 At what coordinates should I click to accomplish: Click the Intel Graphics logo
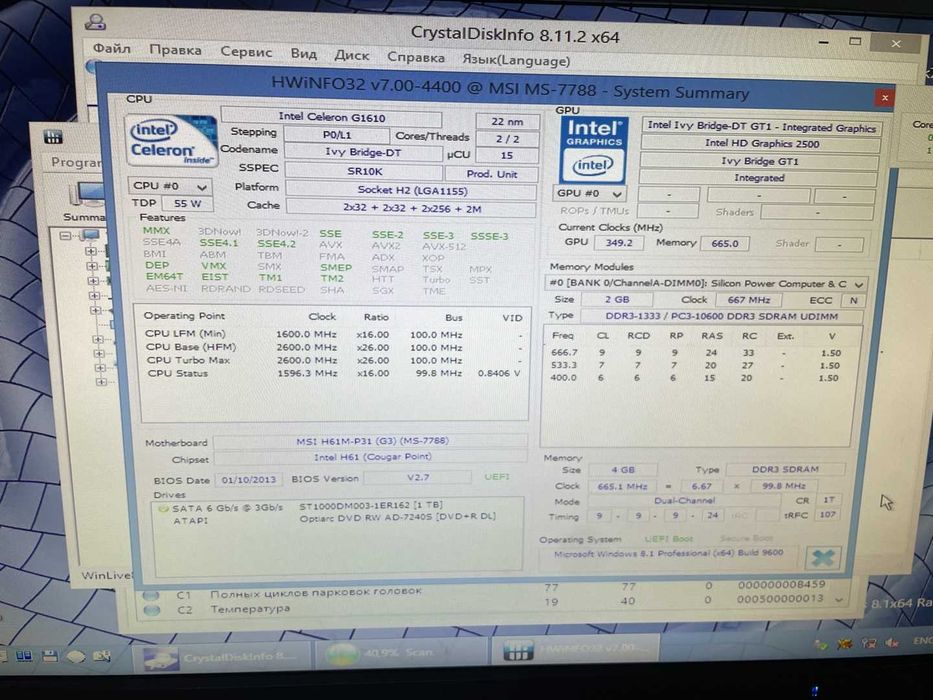pos(594,150)
